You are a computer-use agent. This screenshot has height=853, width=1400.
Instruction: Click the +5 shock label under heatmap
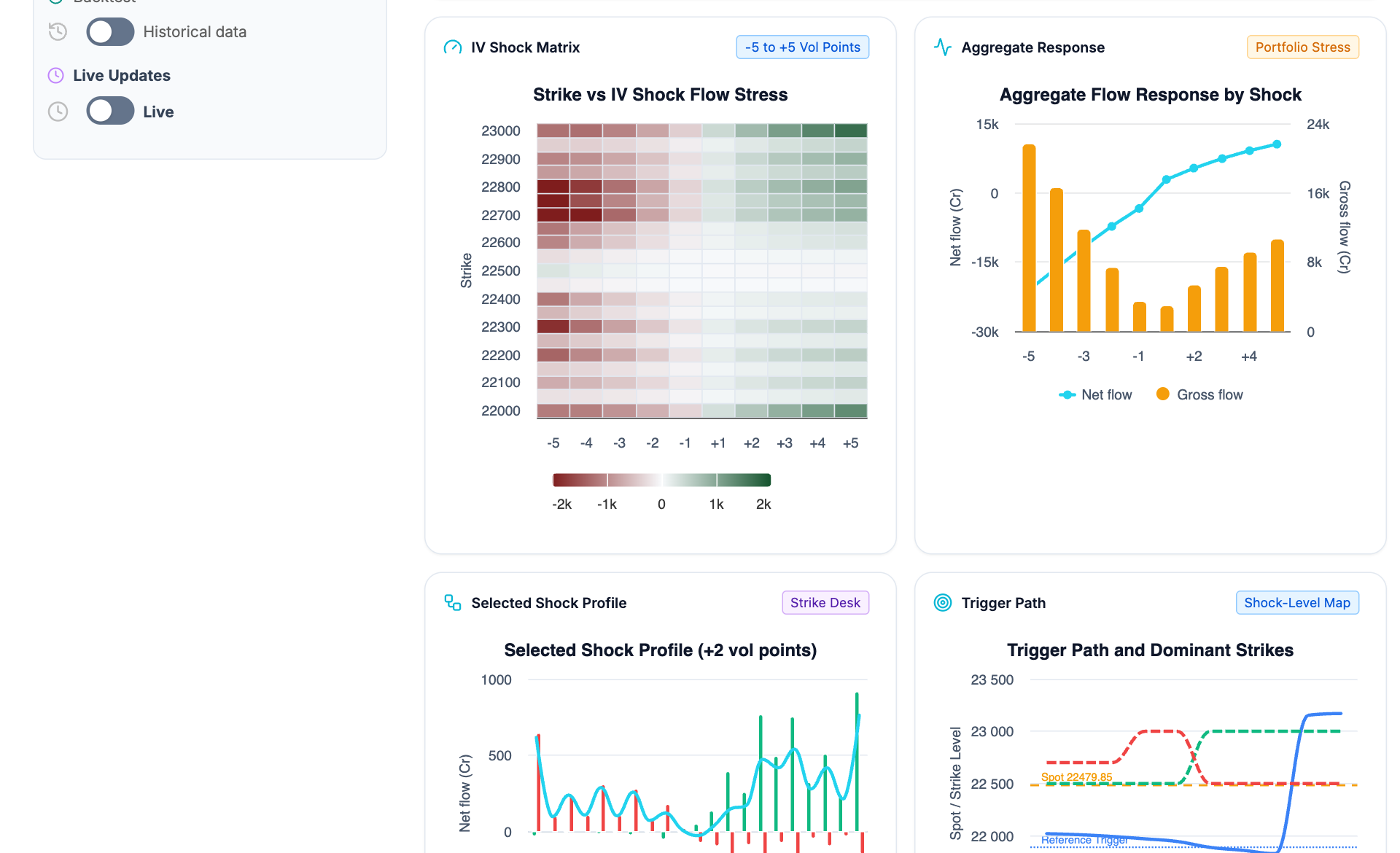tap(850, 443)
